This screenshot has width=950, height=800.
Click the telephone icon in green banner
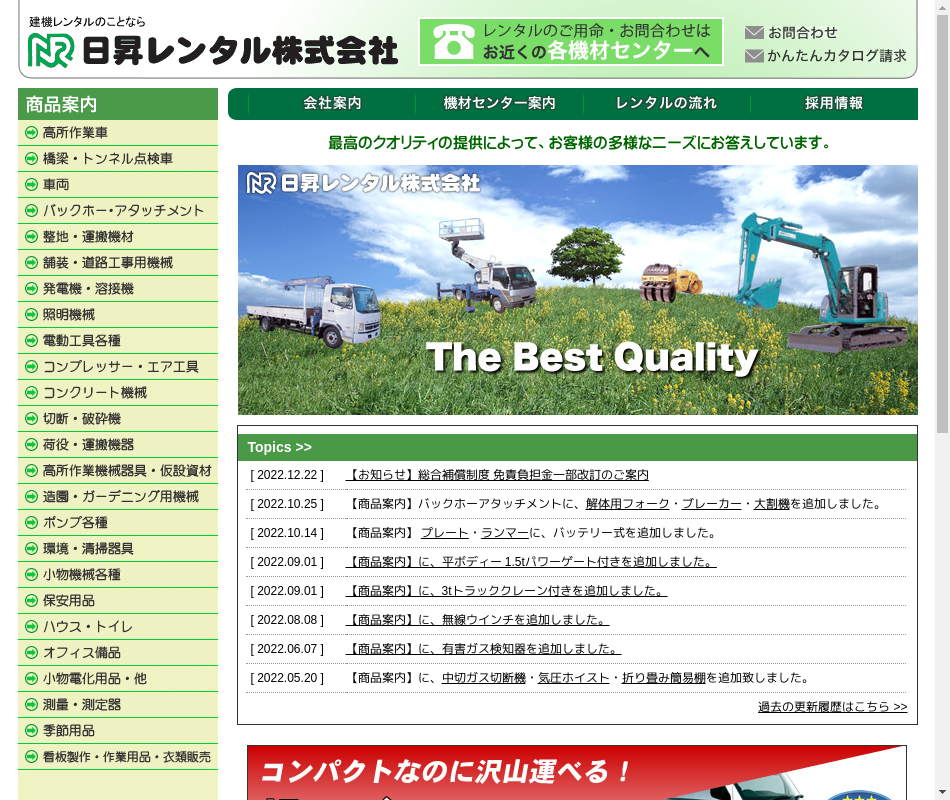coord(454,42)
